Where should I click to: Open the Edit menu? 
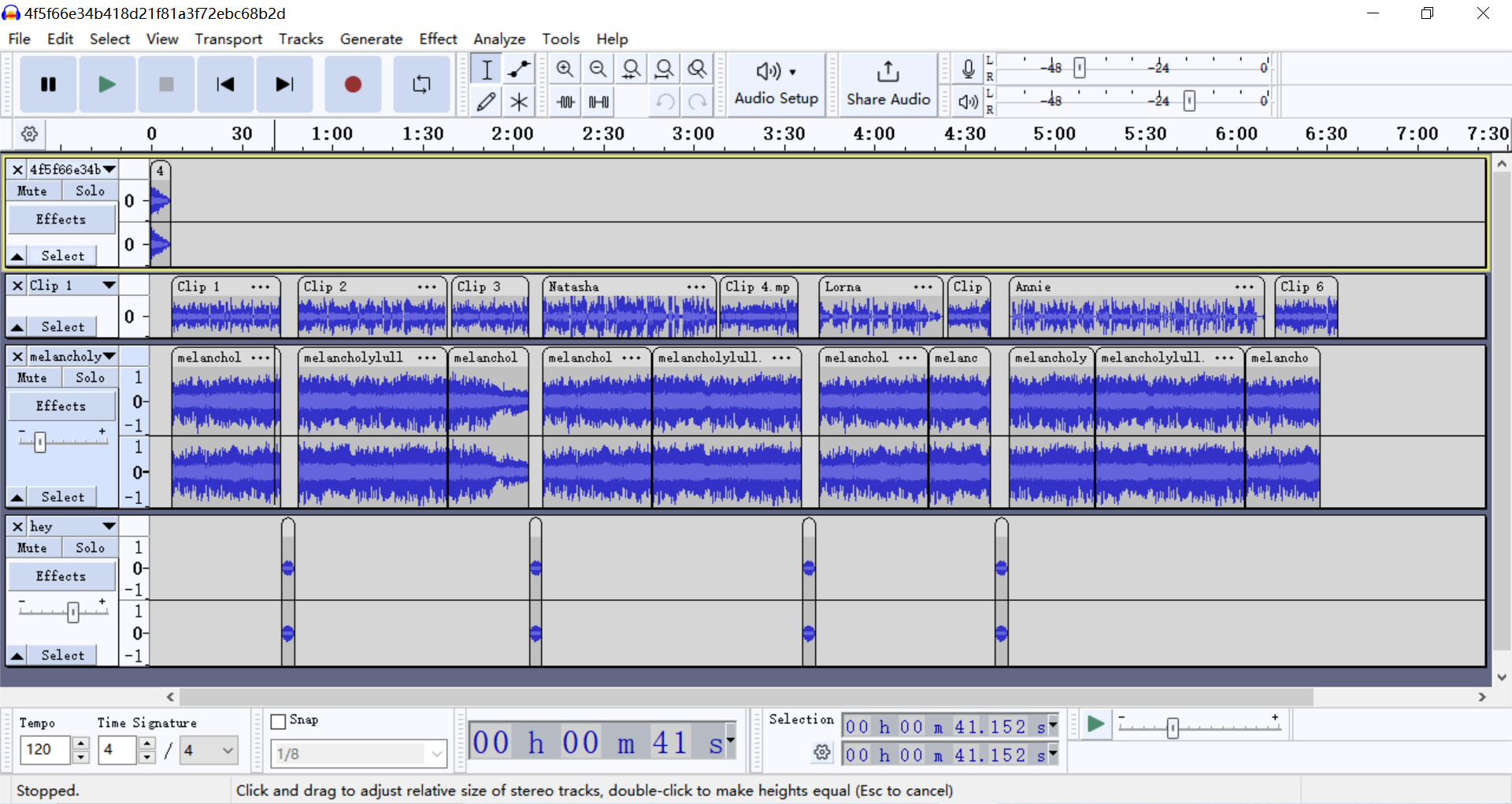(x=60, y=39)
